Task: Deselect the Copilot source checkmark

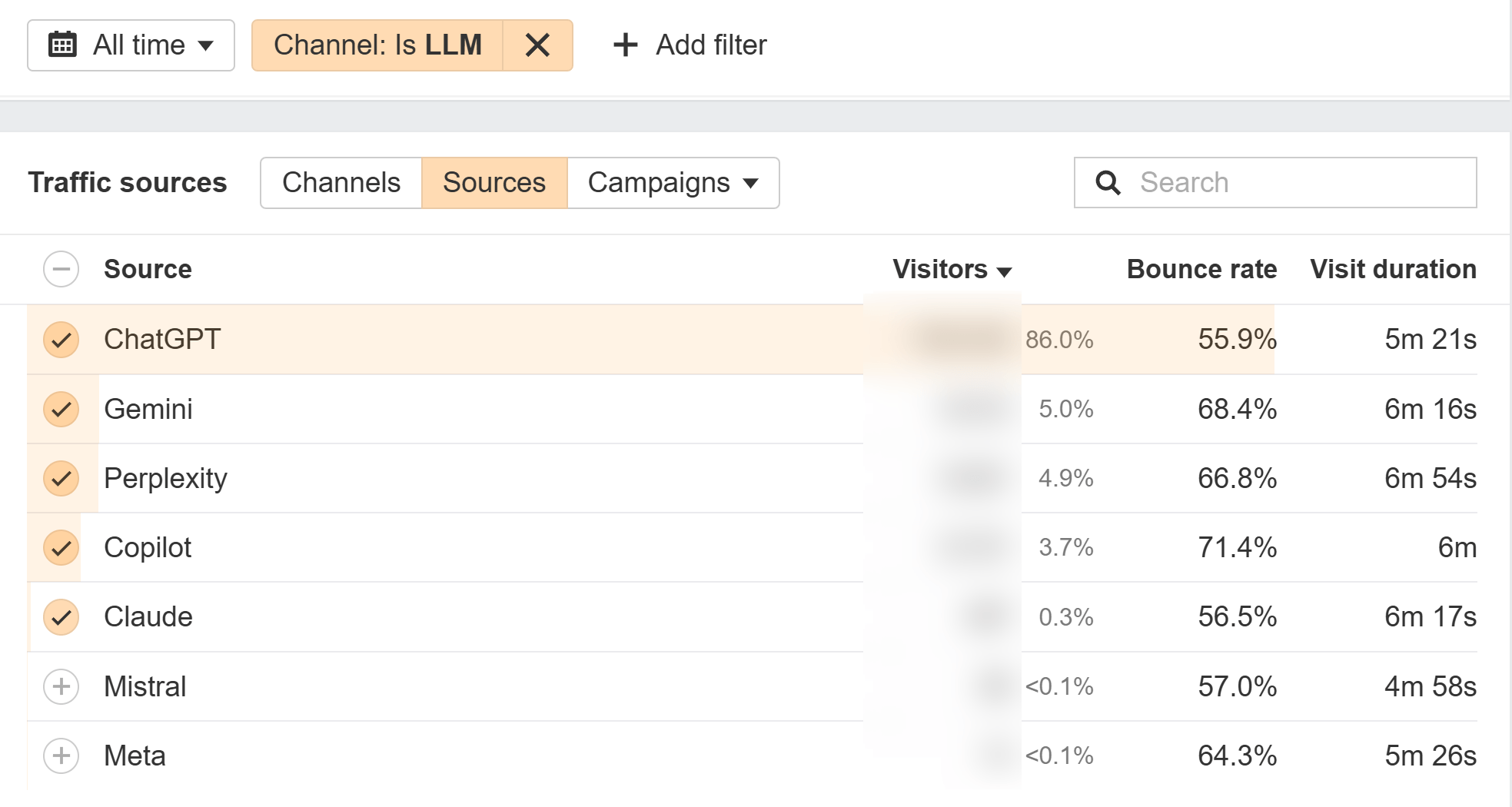Action: click(61, 547)
